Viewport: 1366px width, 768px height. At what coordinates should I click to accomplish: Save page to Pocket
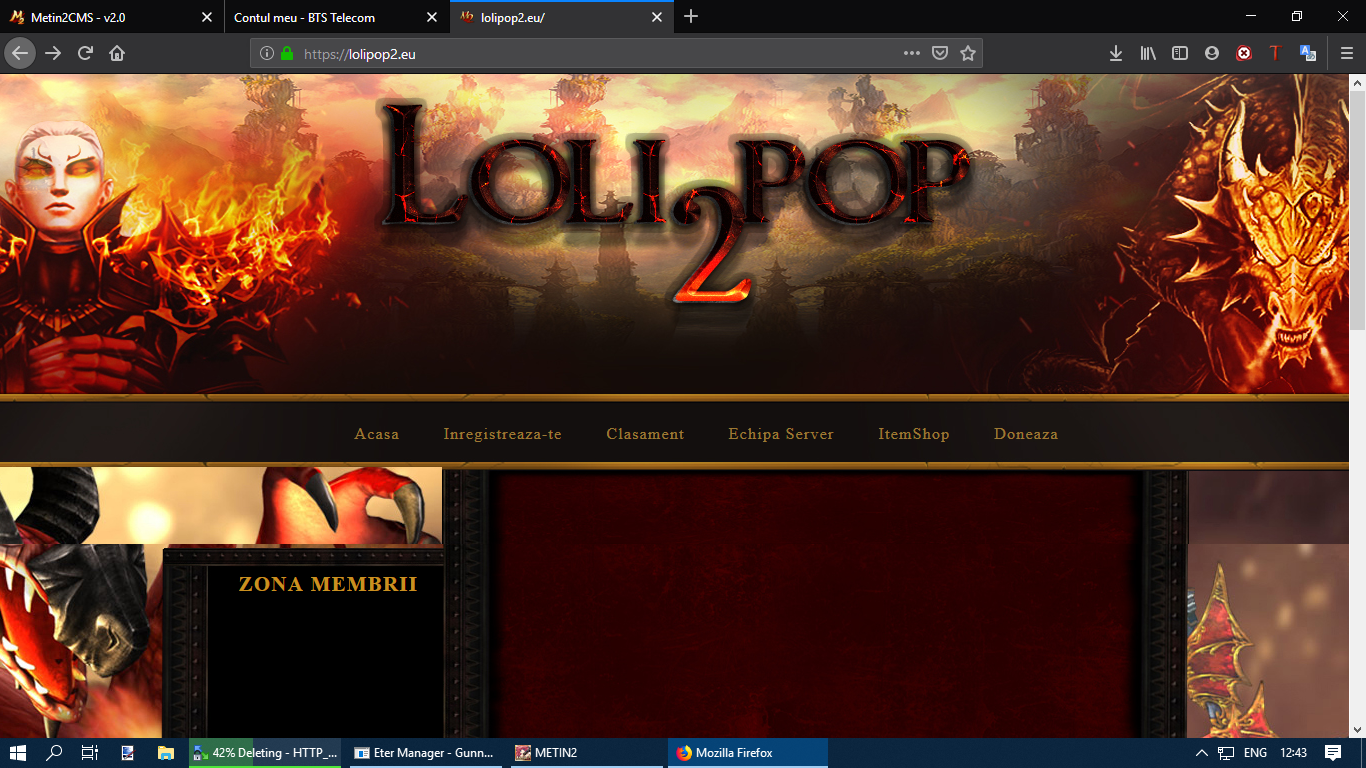(940, 54)
